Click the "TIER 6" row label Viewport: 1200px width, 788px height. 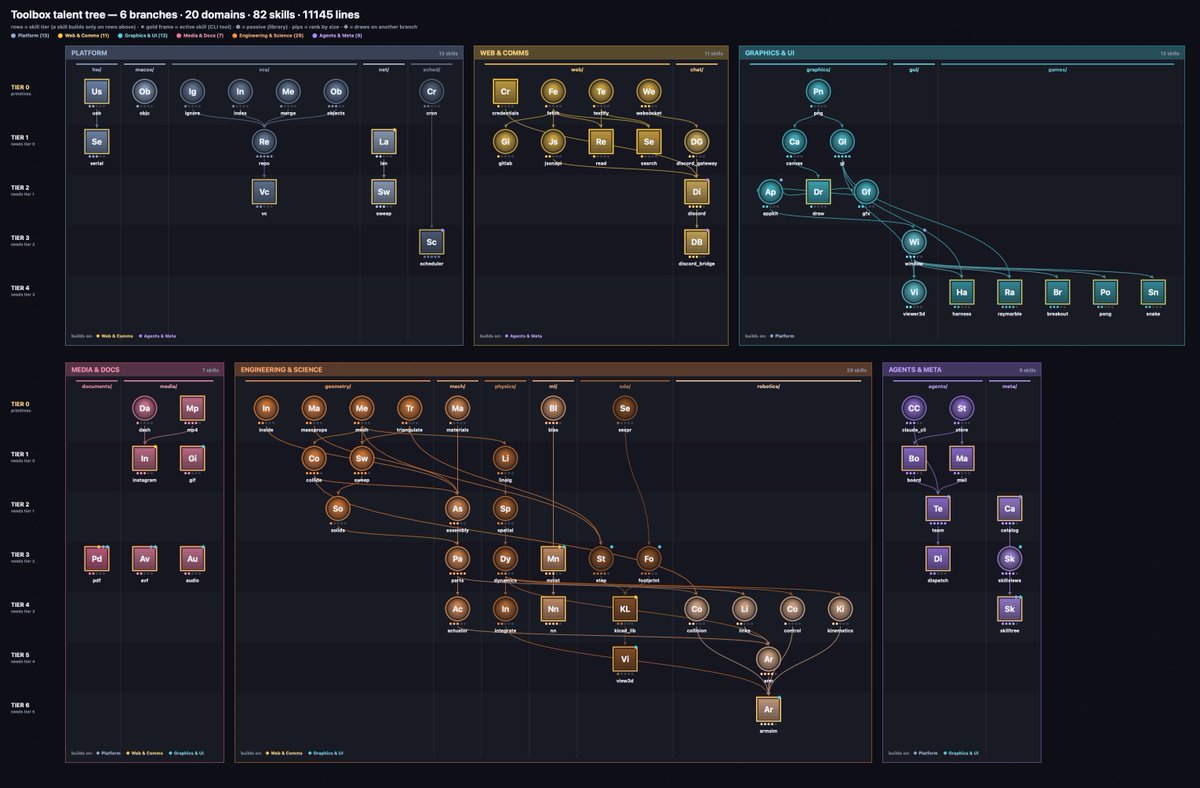[x=21, y=705]
